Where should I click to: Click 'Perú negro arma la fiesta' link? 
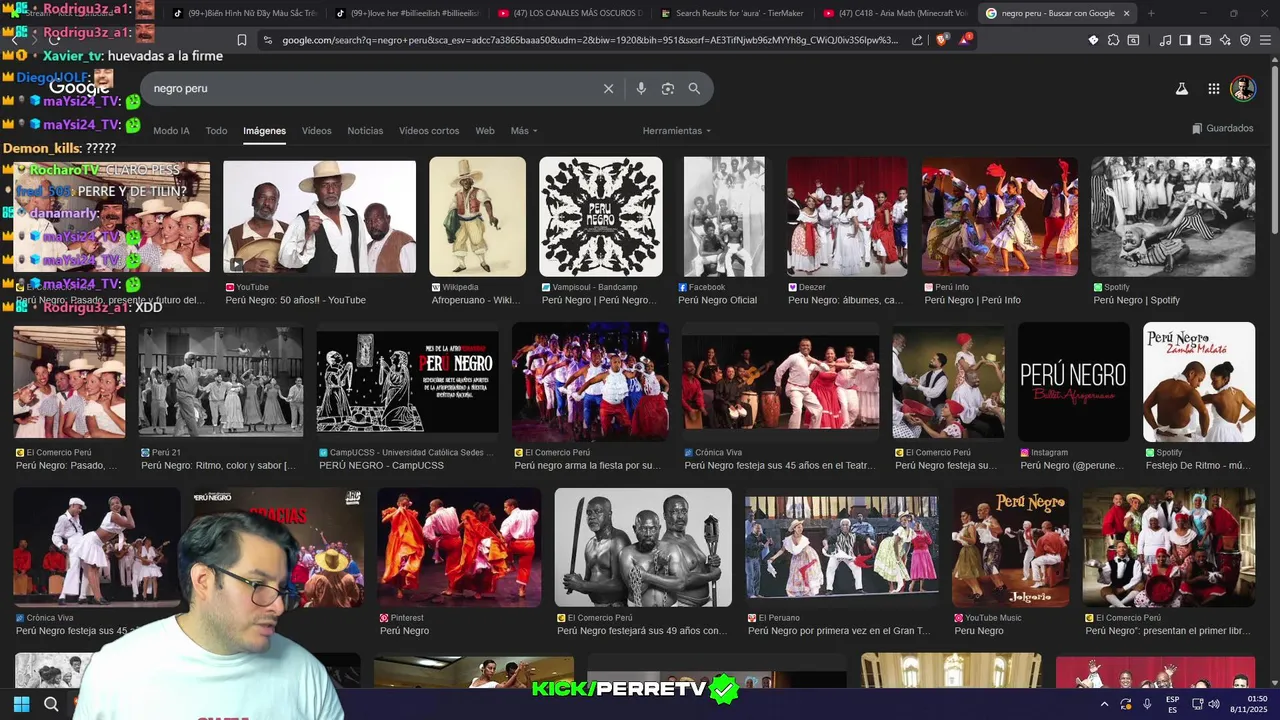pyautogui.click(x=588, y=465)
